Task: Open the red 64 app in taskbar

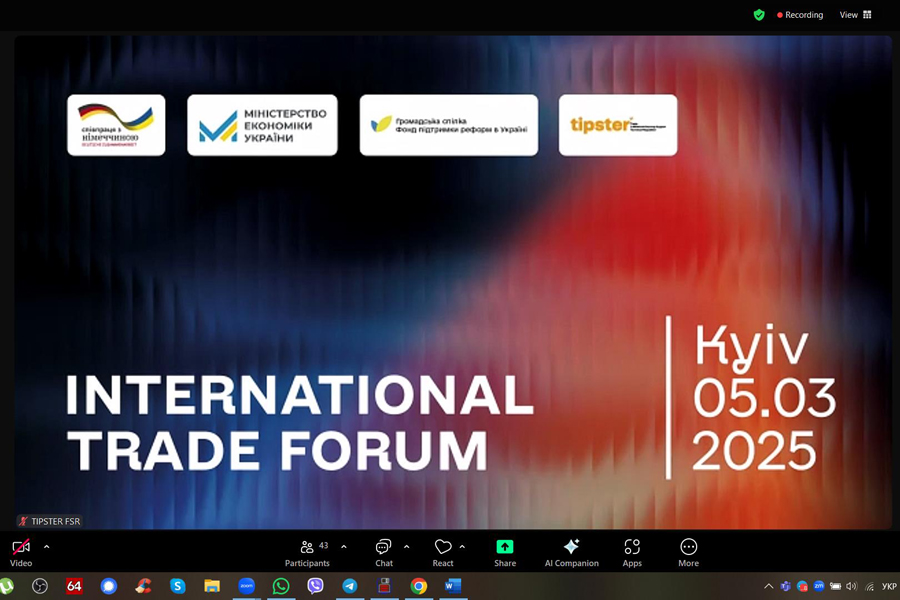Action: tap(74, 586)
